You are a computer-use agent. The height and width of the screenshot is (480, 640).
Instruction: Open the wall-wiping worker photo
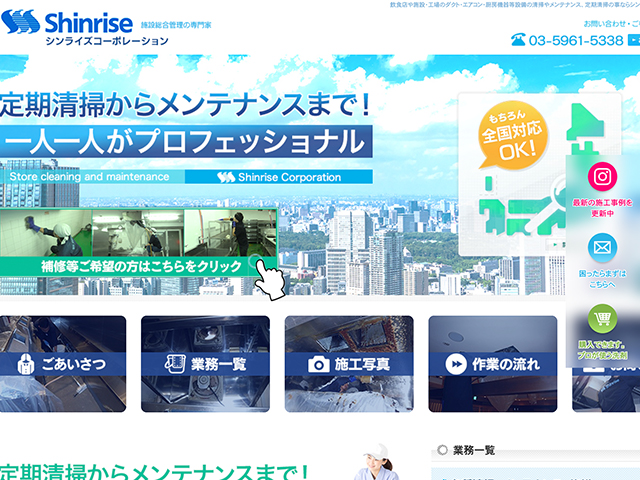tap(46, 233)
